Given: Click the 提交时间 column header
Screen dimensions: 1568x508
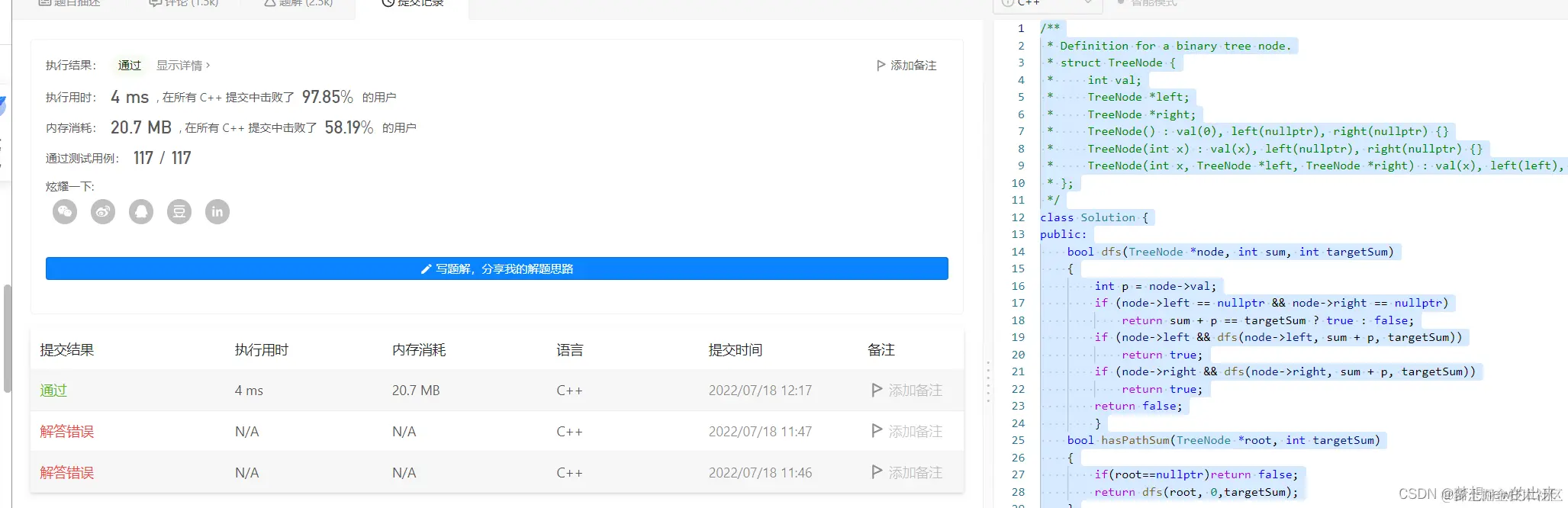Looking at the screenshot, I should (736, 350).
